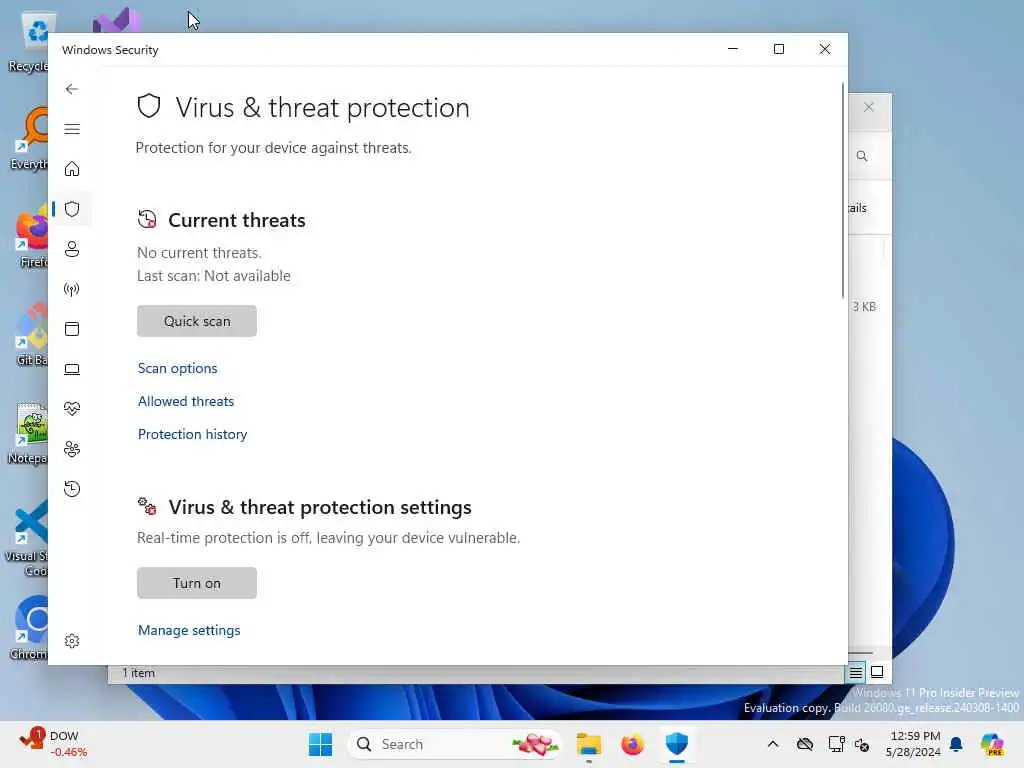The height and width of the screenshot is (768, 1024).
Task: Go back using the back arrow
Action: coord(72,89)
